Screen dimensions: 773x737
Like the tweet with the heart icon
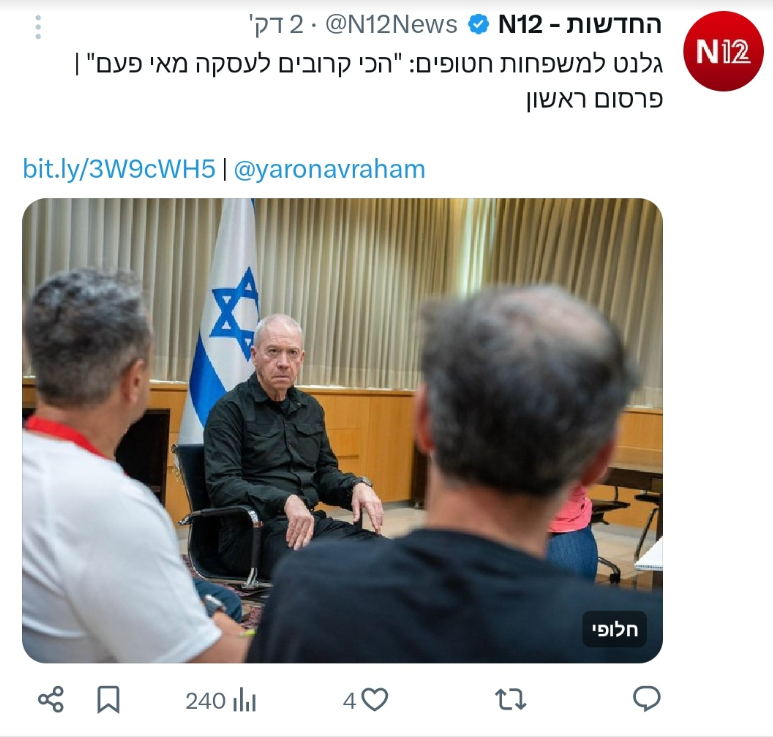tap(375, 699)
